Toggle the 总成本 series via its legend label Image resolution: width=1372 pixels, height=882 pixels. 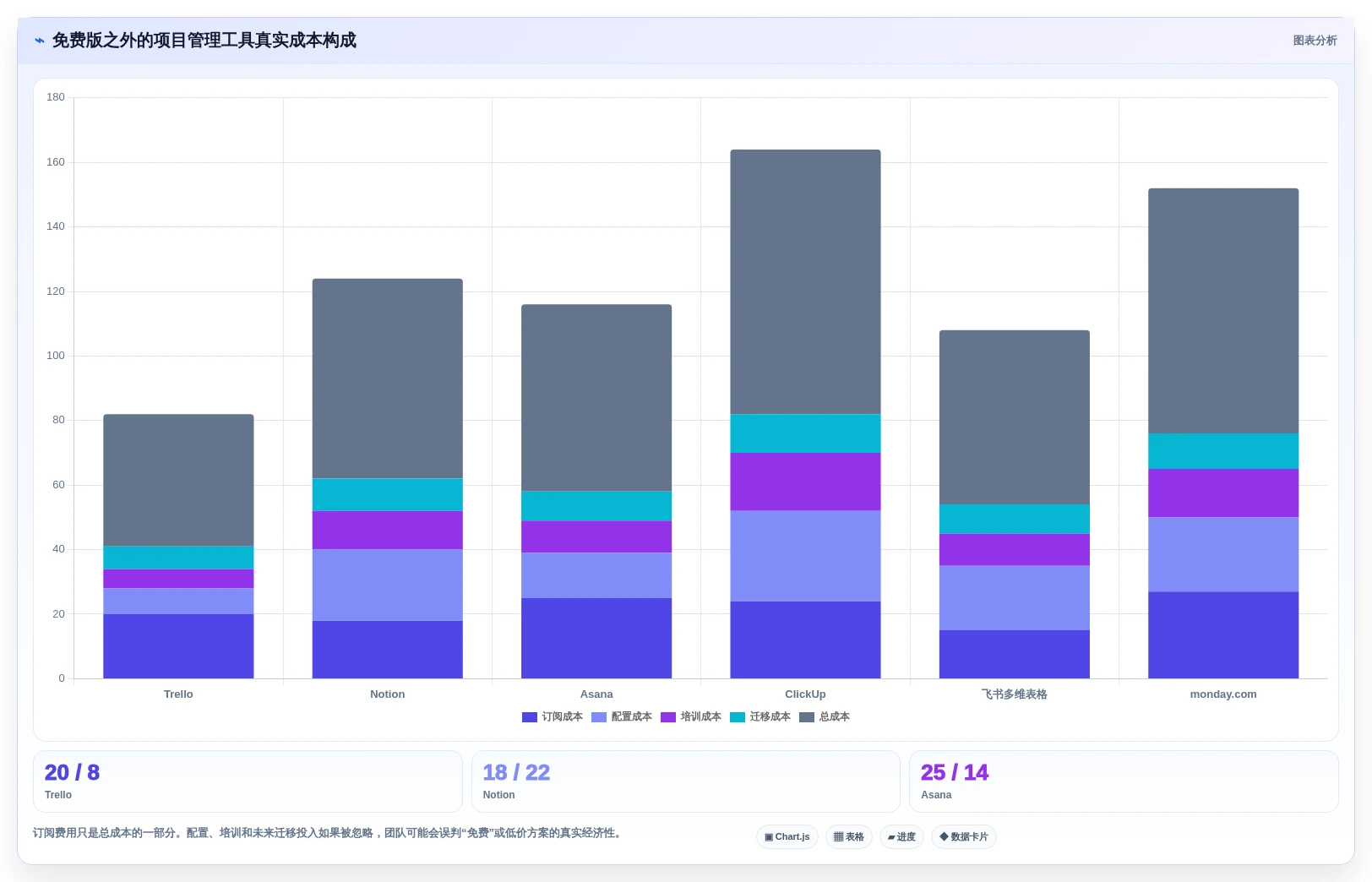(835, 717)
